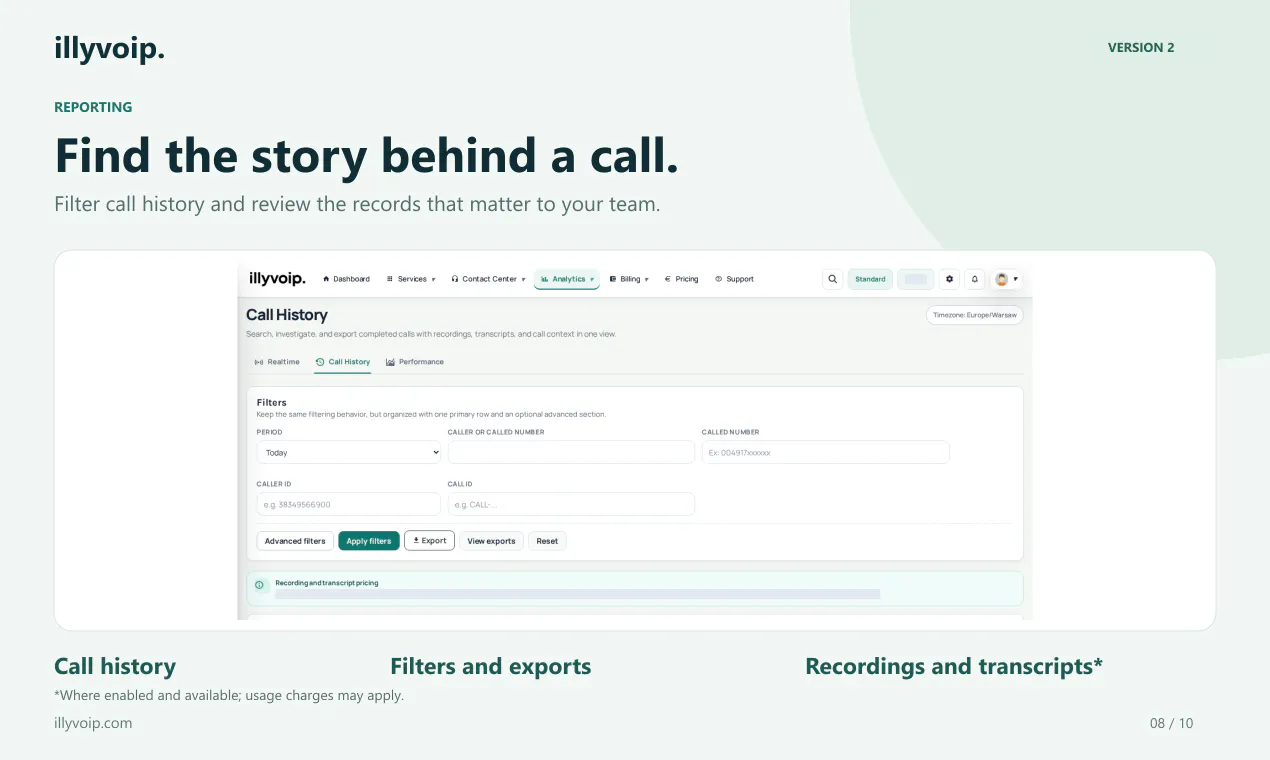Viewport: 1270px width, 760px height.
Task: Go to the Pricing page
Action: coord(681,279)
